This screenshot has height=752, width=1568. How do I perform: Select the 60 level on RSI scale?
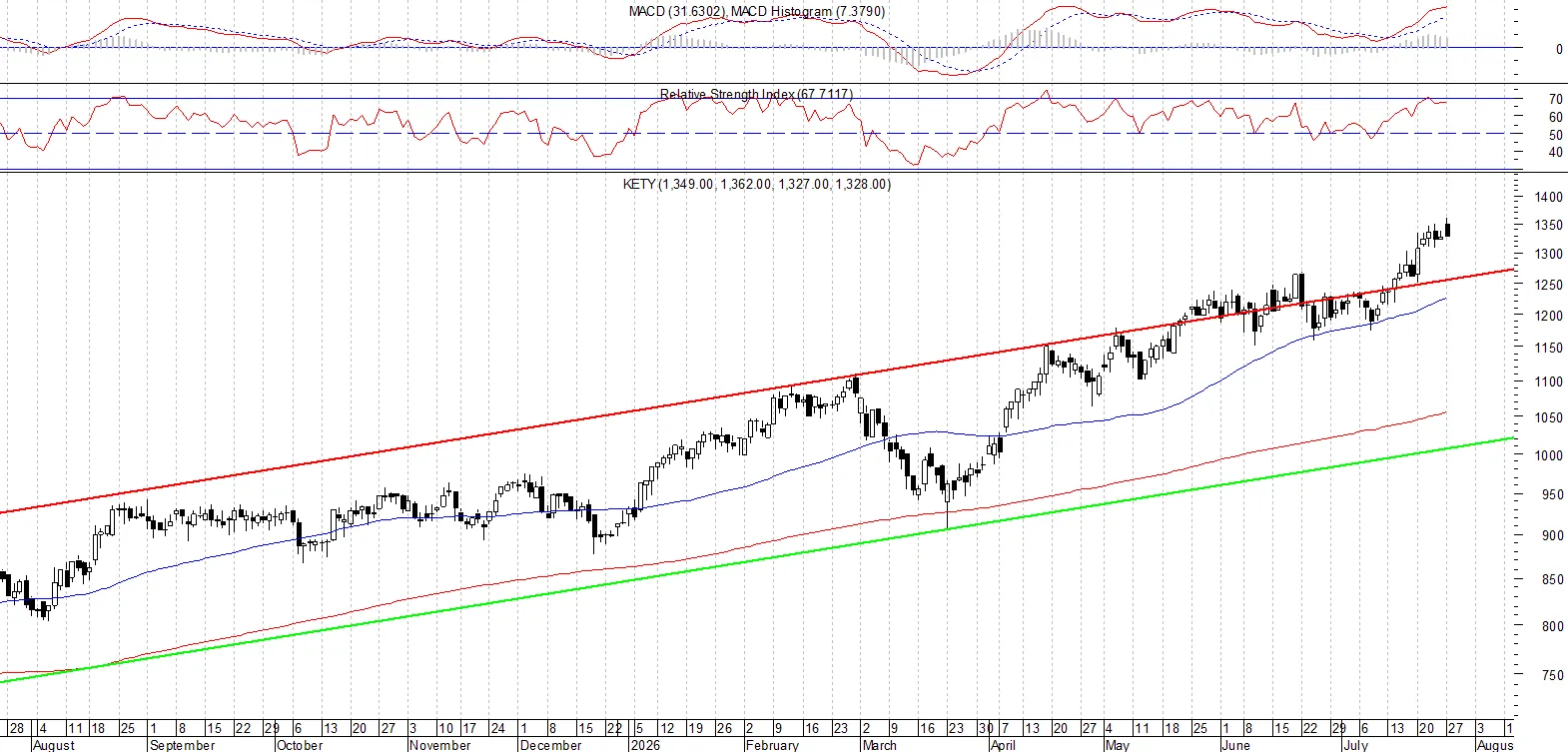click(x=1555, y=117)
